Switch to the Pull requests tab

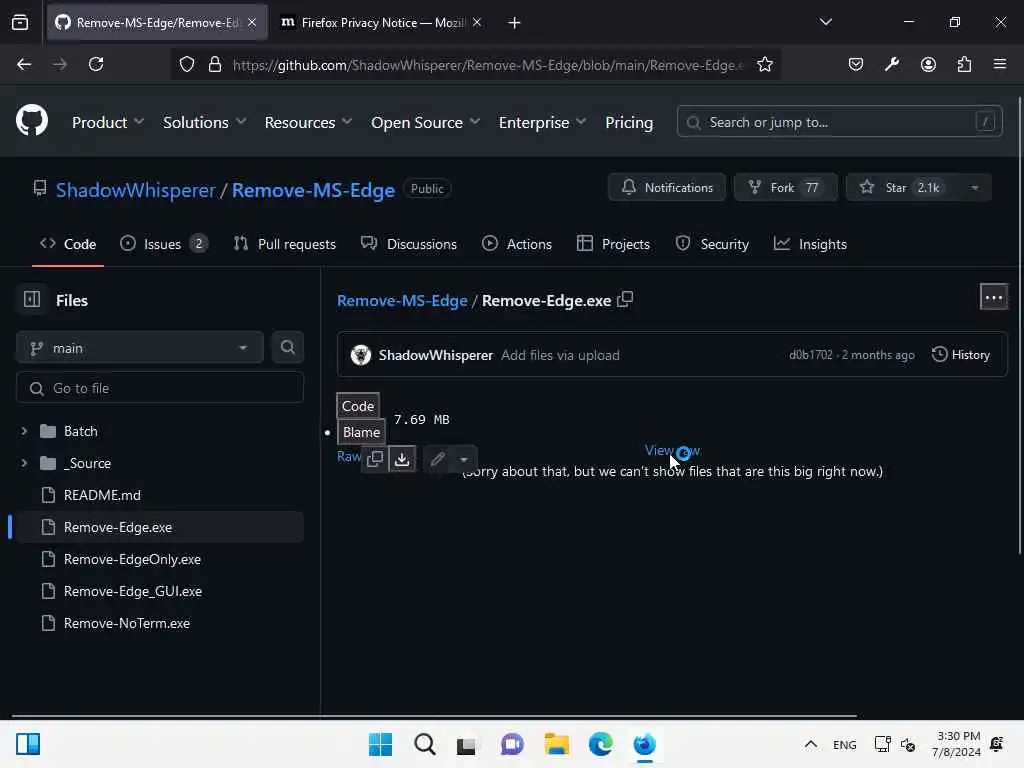285,244
